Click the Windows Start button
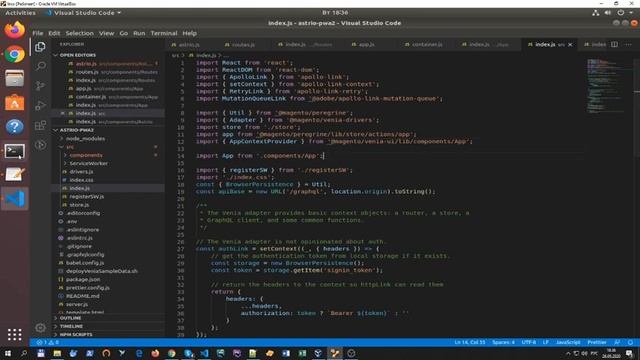 coord(7,353)
